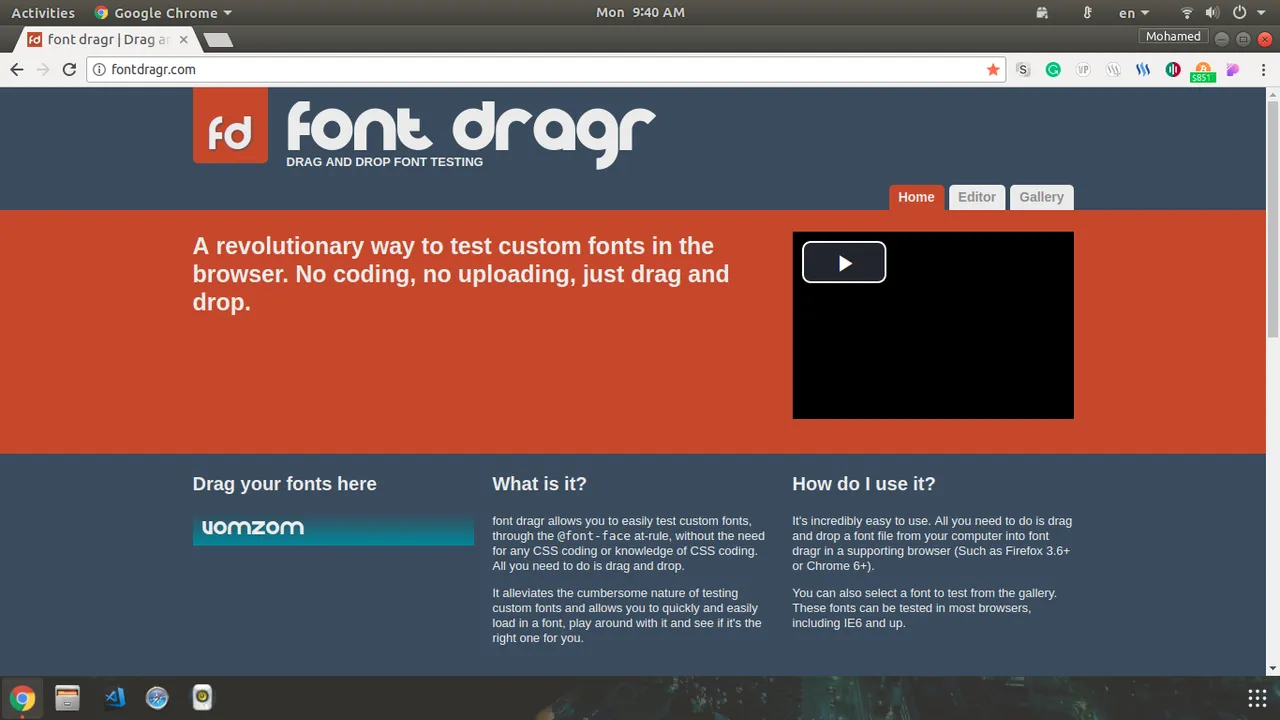Click the temperature indicator icon in top bar
The image size is (1280, 720).
coord(1088,12)
